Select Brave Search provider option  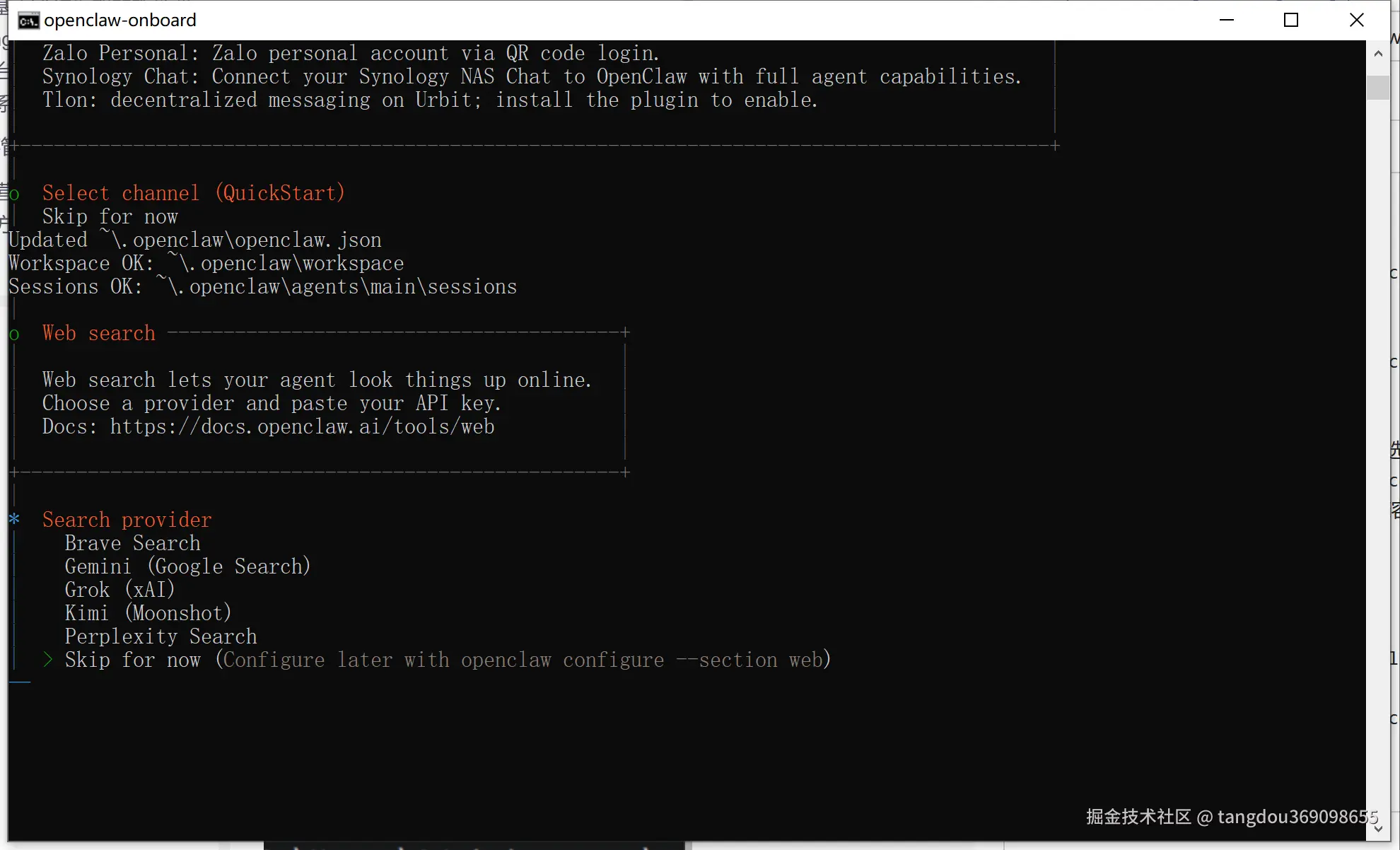(x=132, y=543)
